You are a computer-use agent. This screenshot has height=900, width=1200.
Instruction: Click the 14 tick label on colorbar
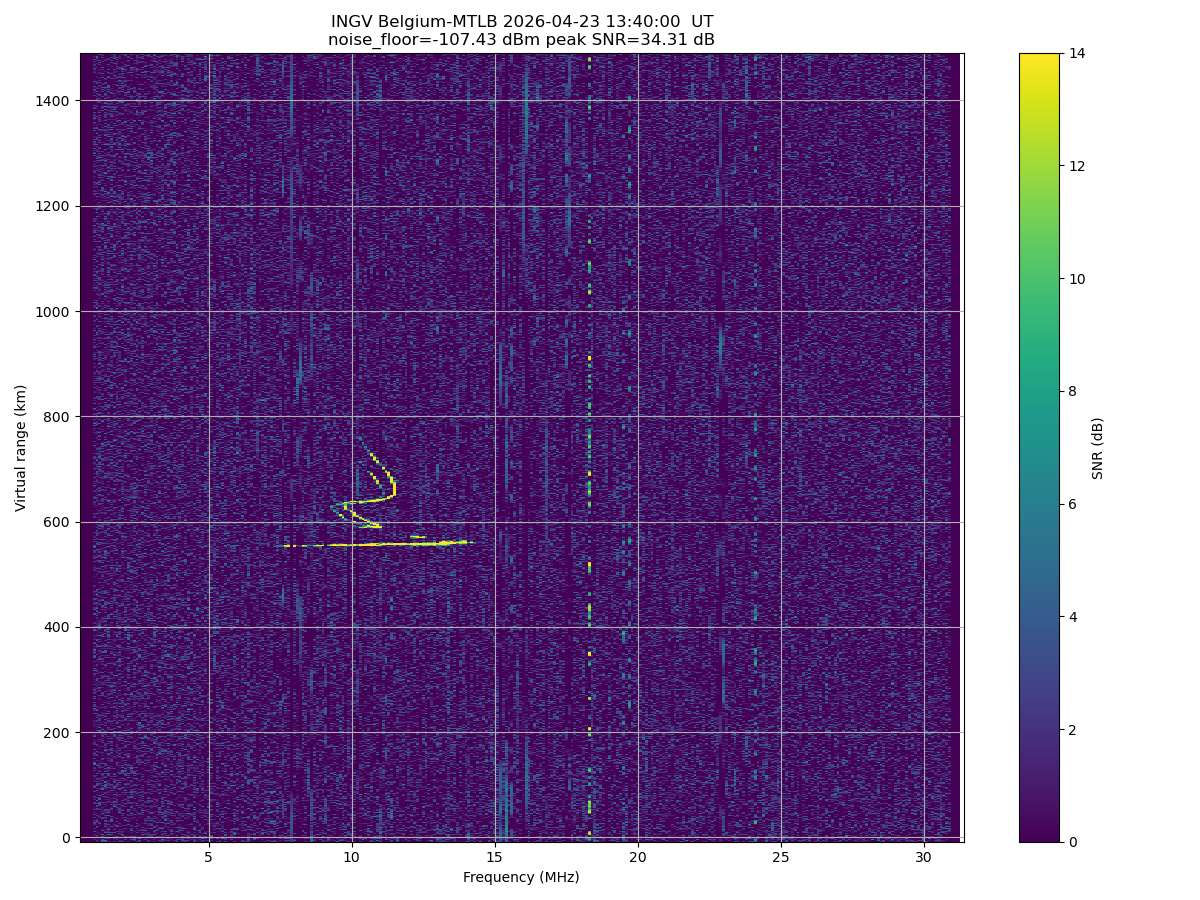(1077, 53)
